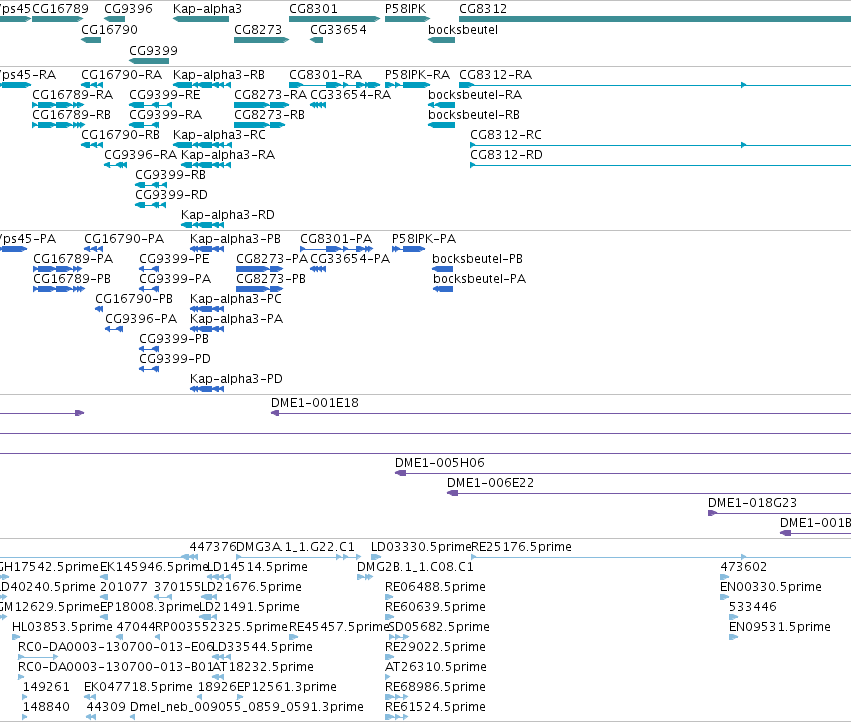851x722 pixels.
Task: Click the bocksbeutel-PA protein label
Action: (480, 278)
